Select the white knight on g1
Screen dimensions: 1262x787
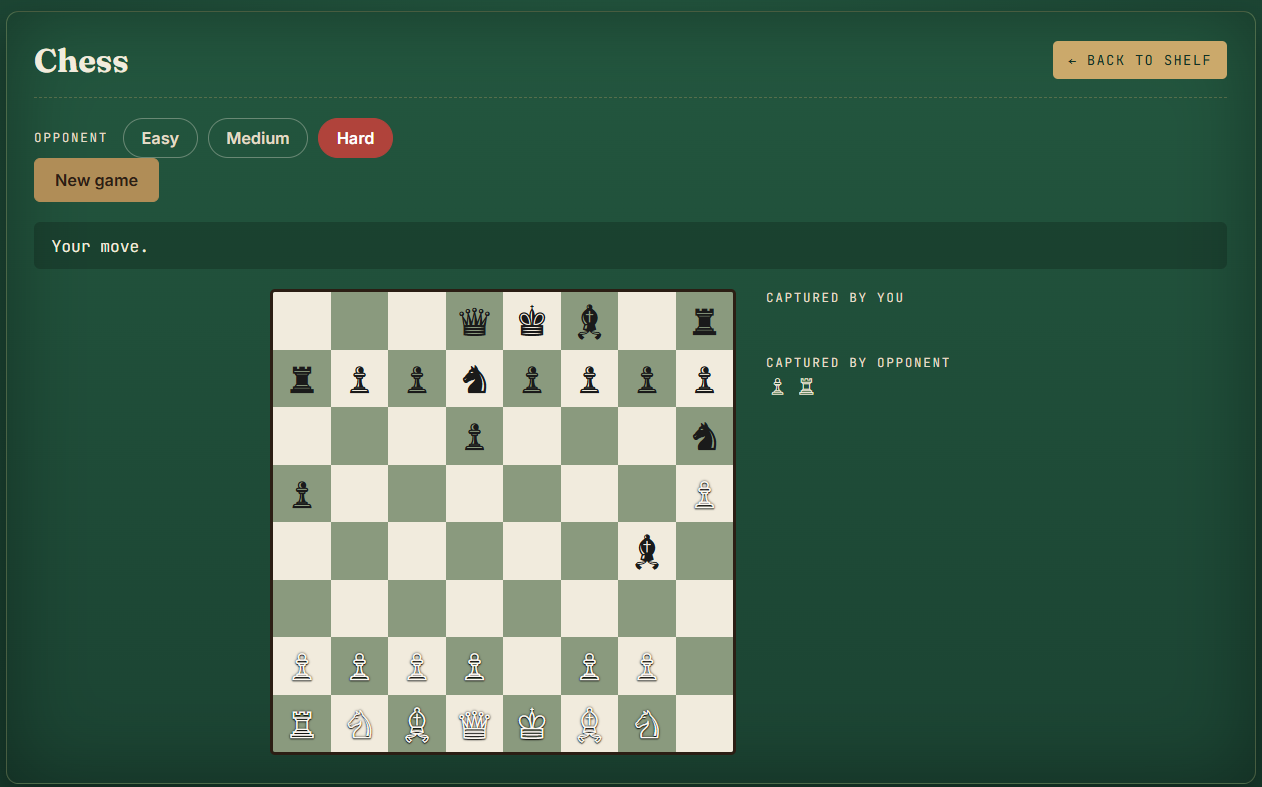coord(647,724)
